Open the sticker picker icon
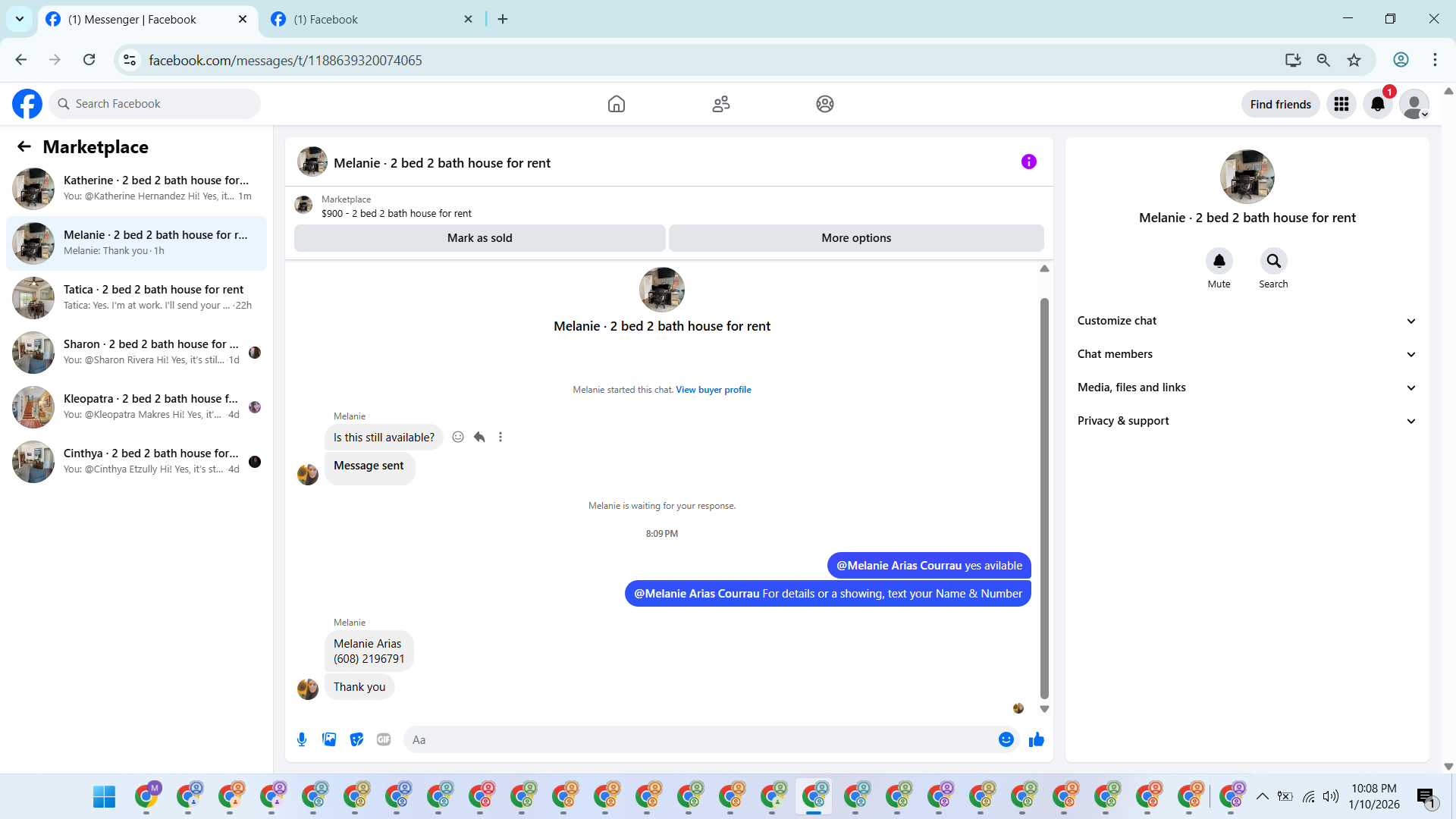 click(356, 739)
